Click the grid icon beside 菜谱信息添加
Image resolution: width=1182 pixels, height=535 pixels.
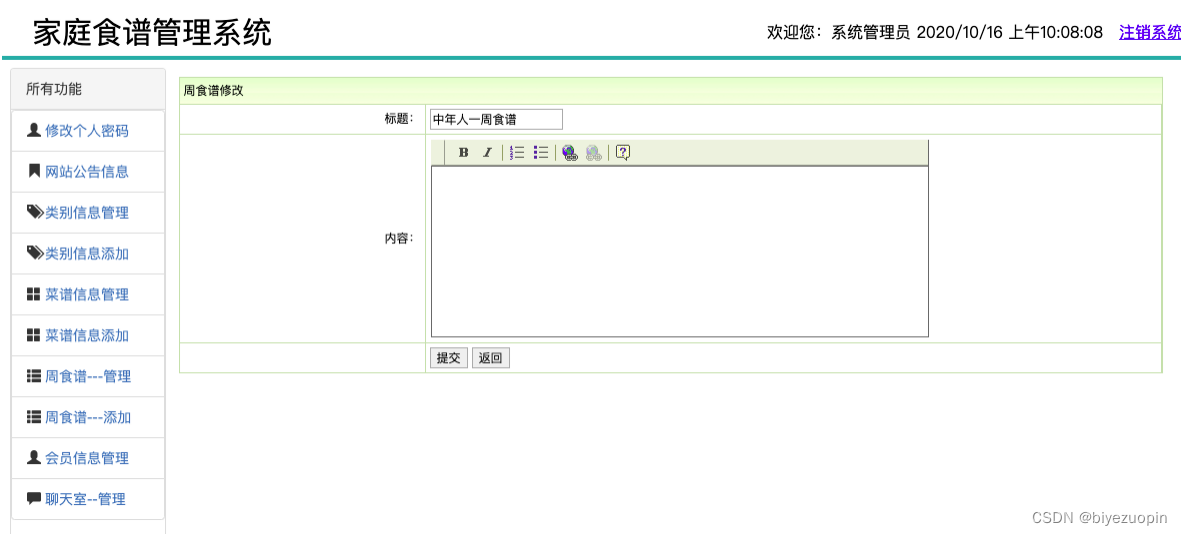click(x=33, y=335)
